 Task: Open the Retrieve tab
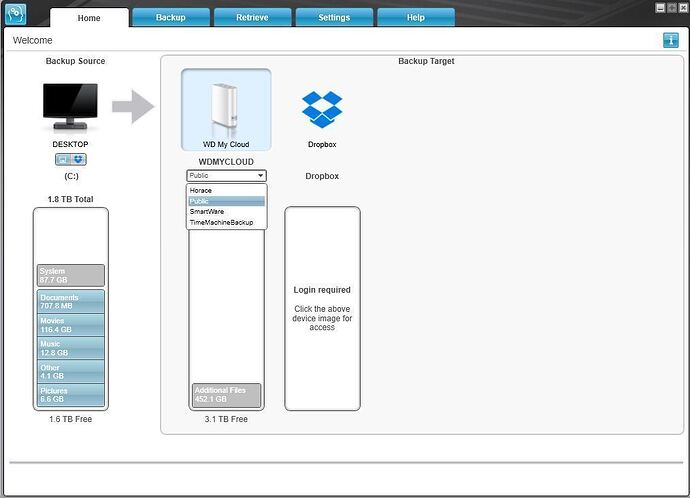pyautogui.click(x=252, y=18)
